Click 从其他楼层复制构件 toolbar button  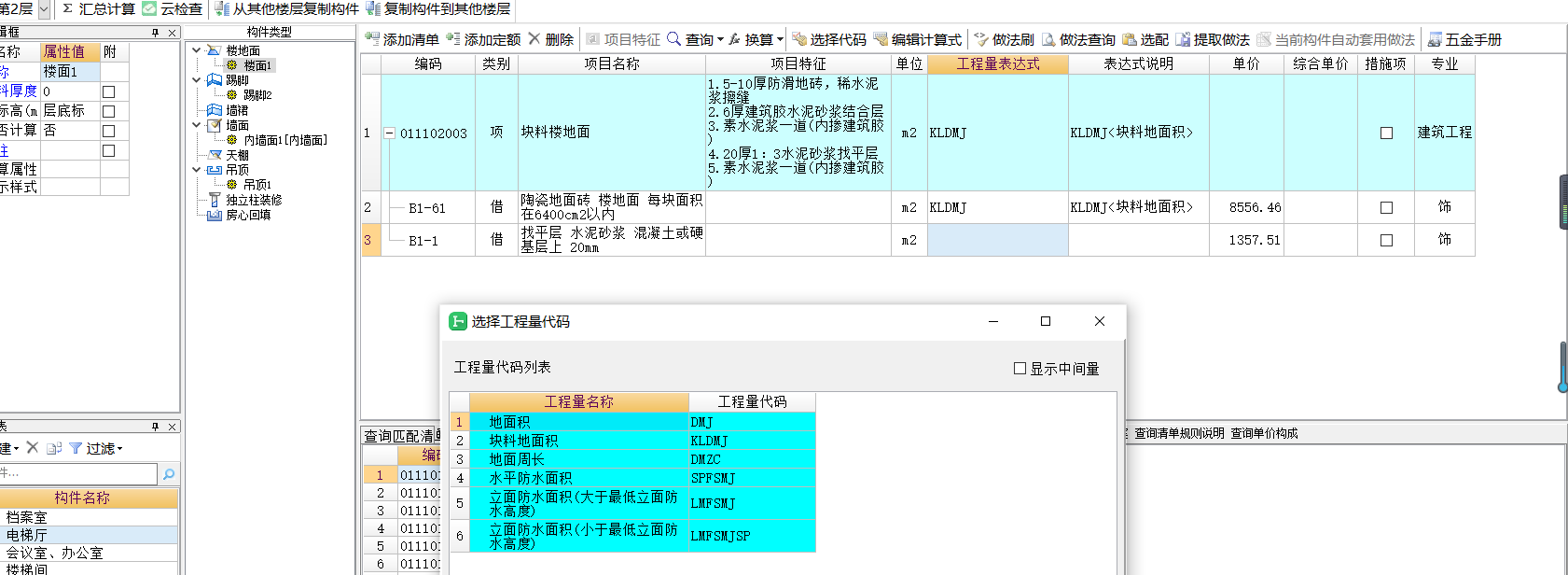pyautogui.click(x=286, y=8)
